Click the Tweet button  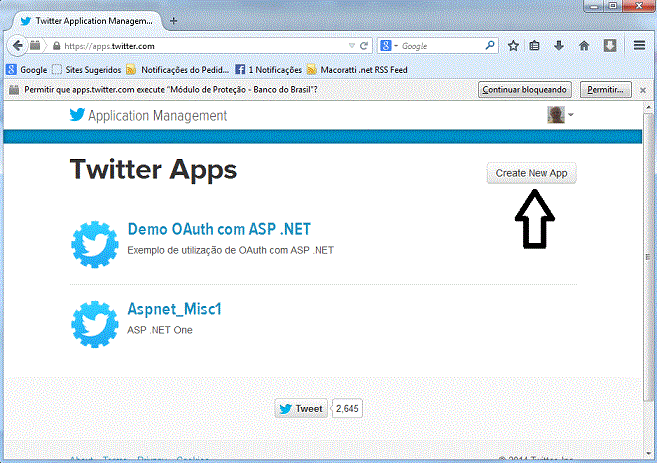point(301,409)
